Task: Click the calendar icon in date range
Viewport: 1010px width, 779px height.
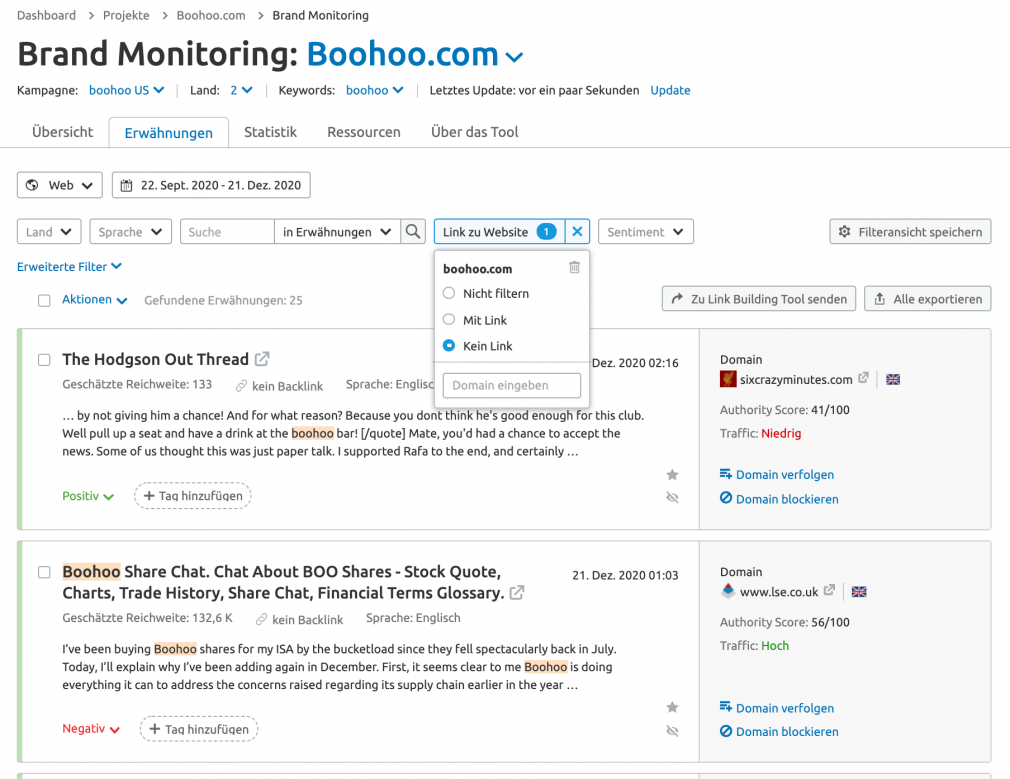Action: (x=127, y=186)
